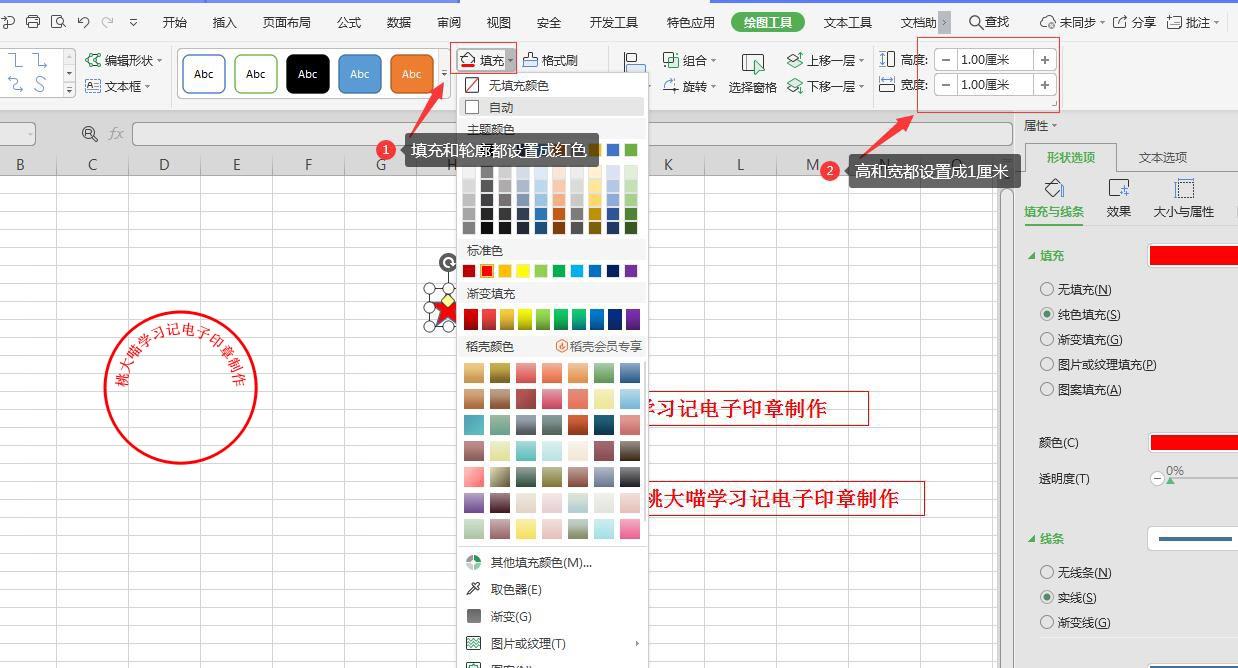Viewport: 1238px width, 668px height.
Task: Pick the standard red color swatch
Action: (x=487, y=271)
